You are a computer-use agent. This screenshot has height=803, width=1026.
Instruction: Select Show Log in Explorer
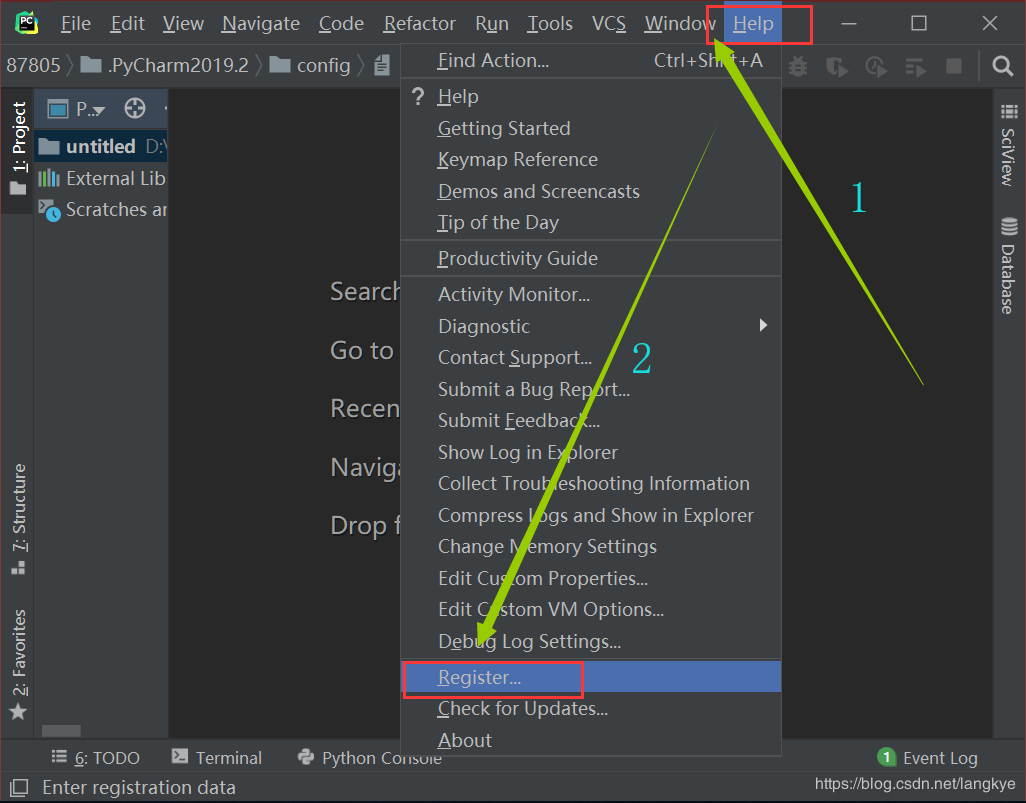(591, 452)
